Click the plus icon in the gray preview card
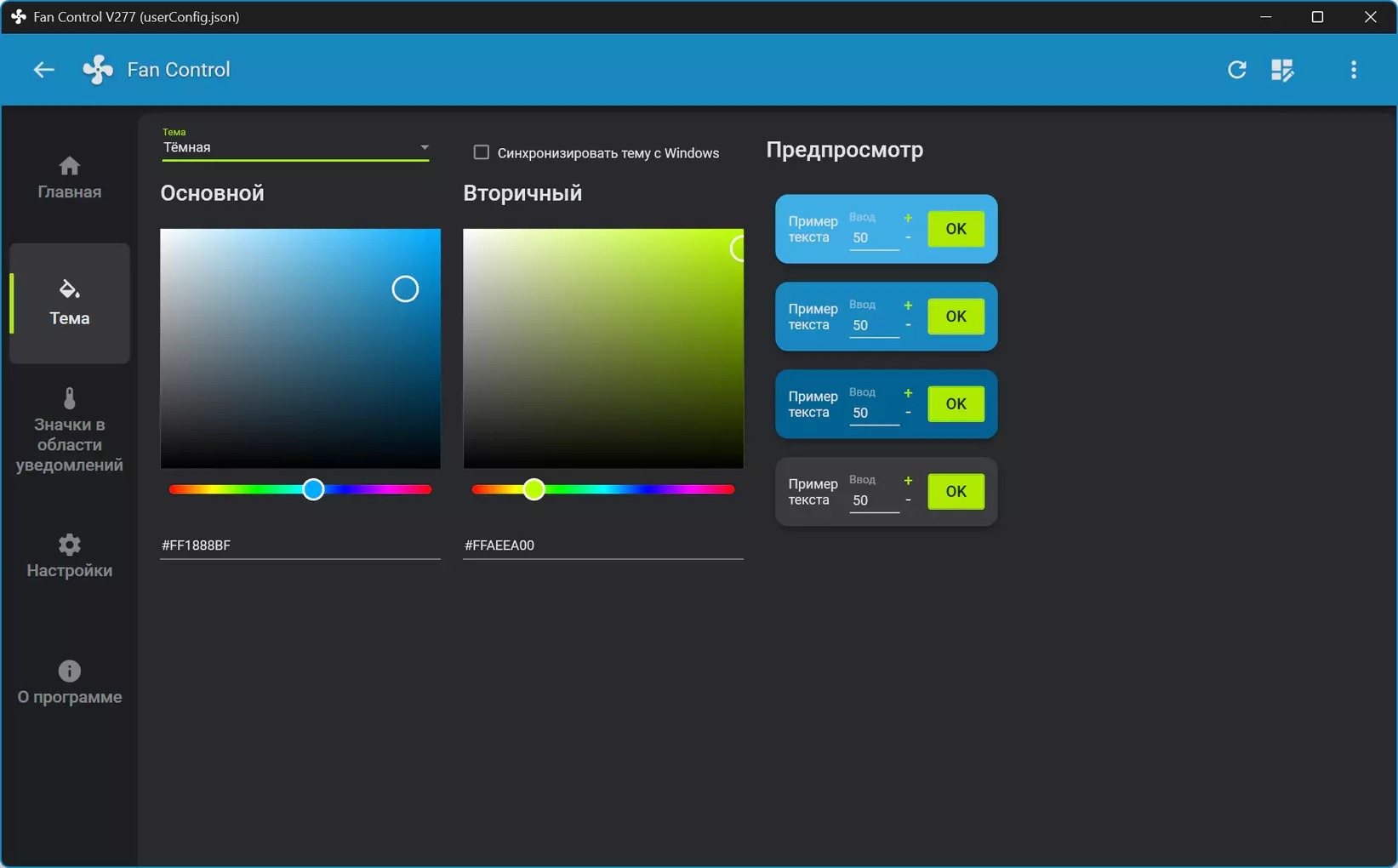This screenshot has height=868, width=1398. (x=908, y=482)
